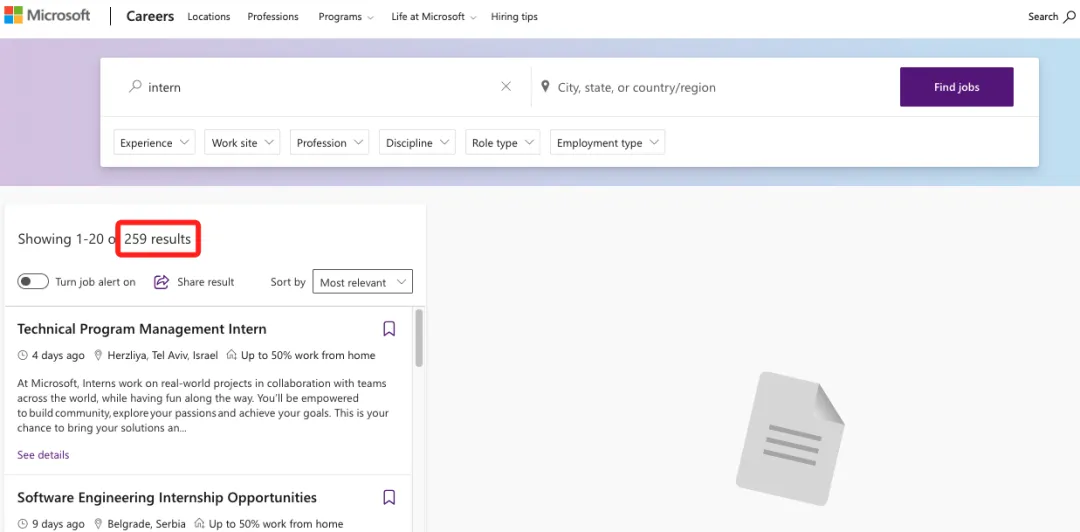Screen dimensions: 1080x532
Task: Click Up to 50% work from home in Herzliya job
Action: click(x=308, y=356)
